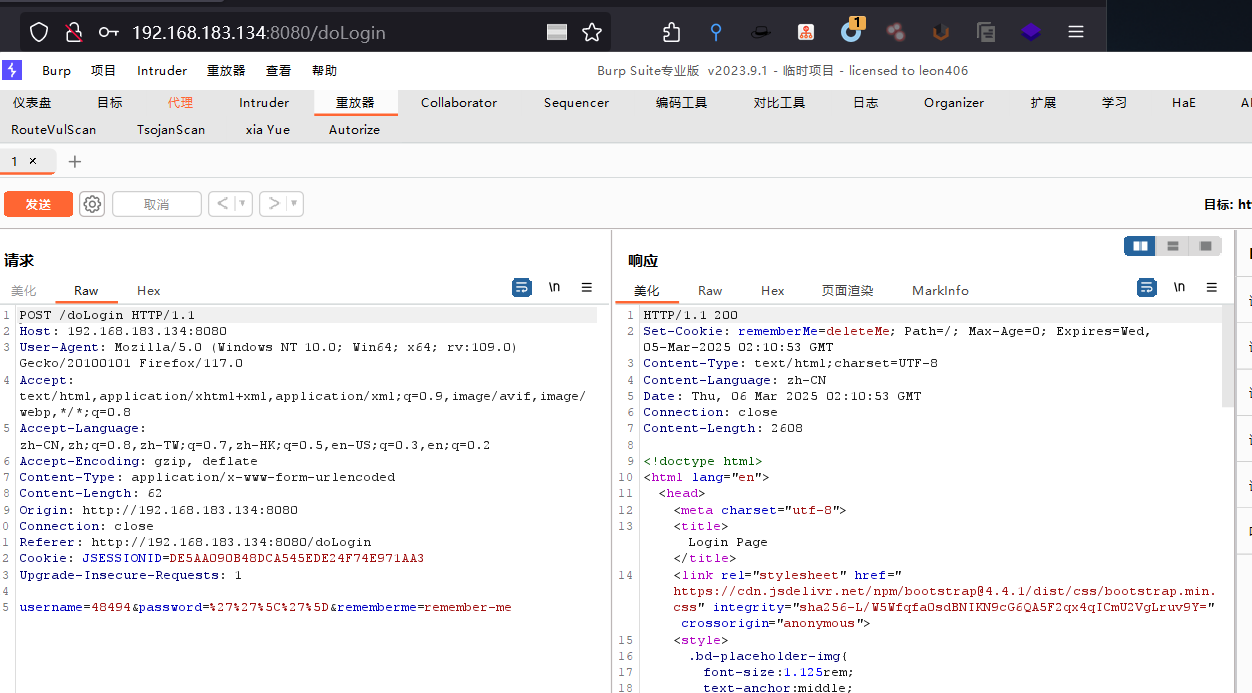Screen dimensions: 1252x693
Task: Open the TsojanScan extension tab
Action: tap(171, 130)
